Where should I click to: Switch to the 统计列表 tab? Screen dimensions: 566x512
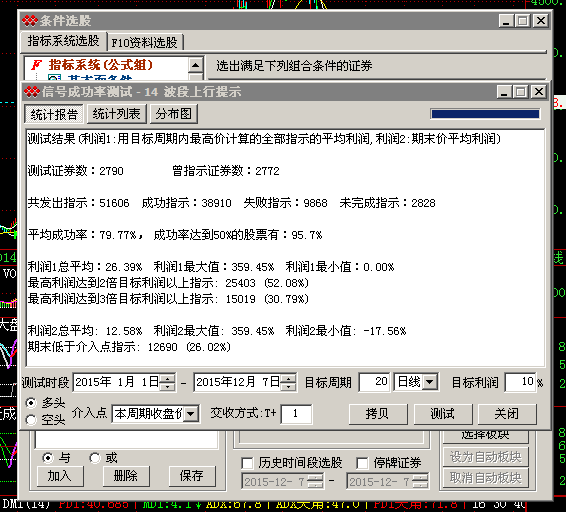116,114
